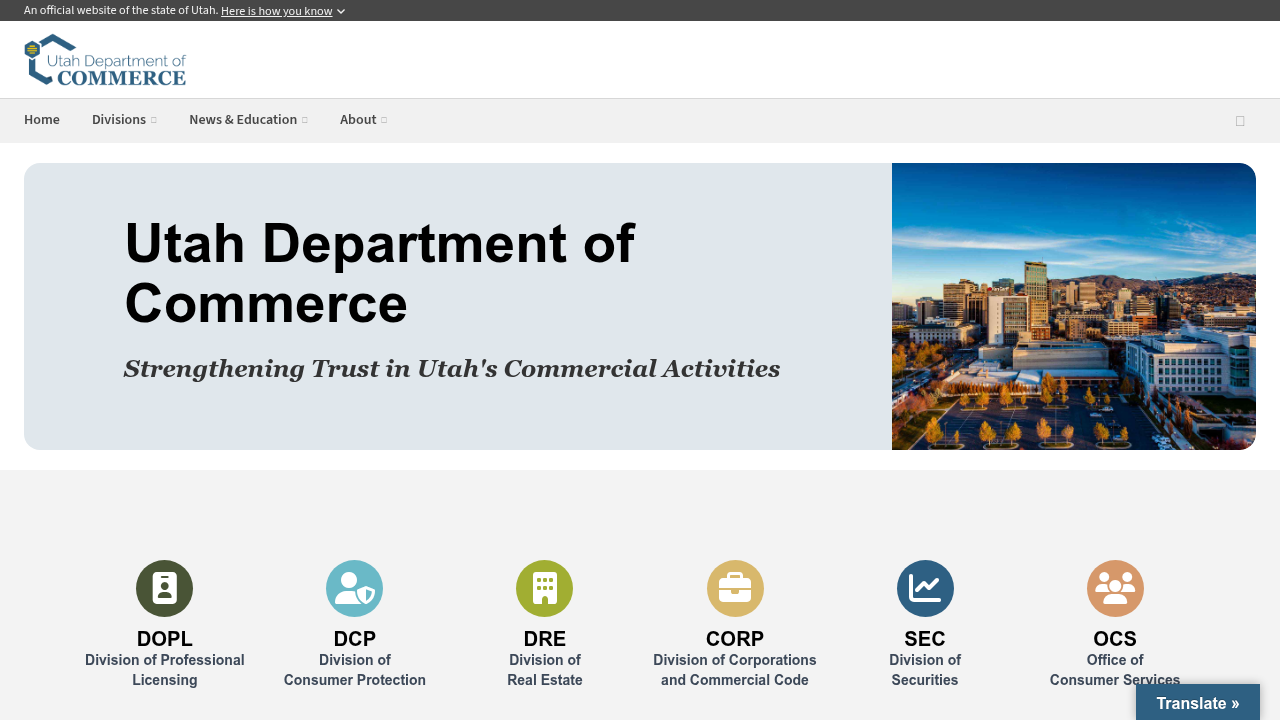The image size is (1280, 720).
Task: Open the SEC chart line icon
Action: click(x=925, y=588)
